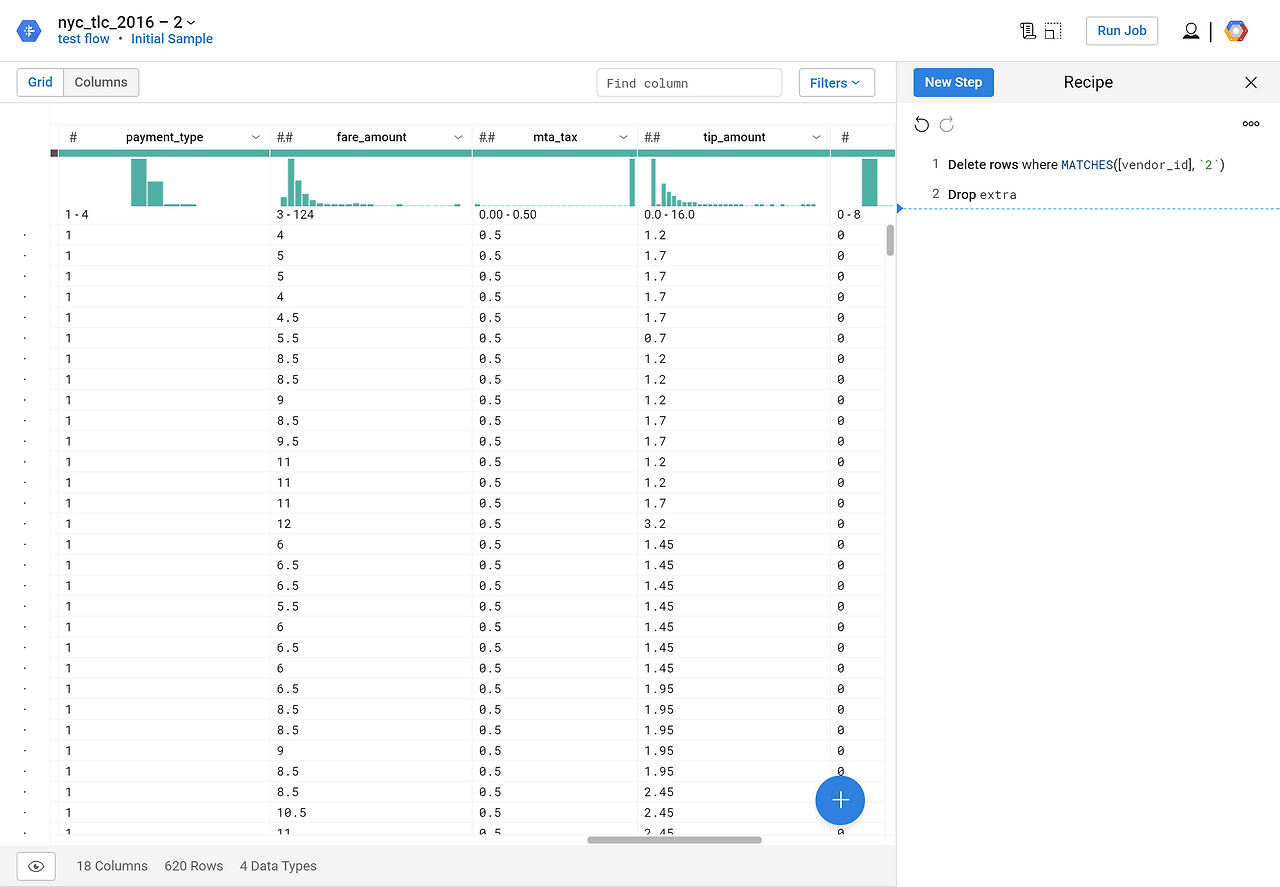
Task: Expand the nyc_tlc_2016 dataset name dropdown
Action: (191, 21)
